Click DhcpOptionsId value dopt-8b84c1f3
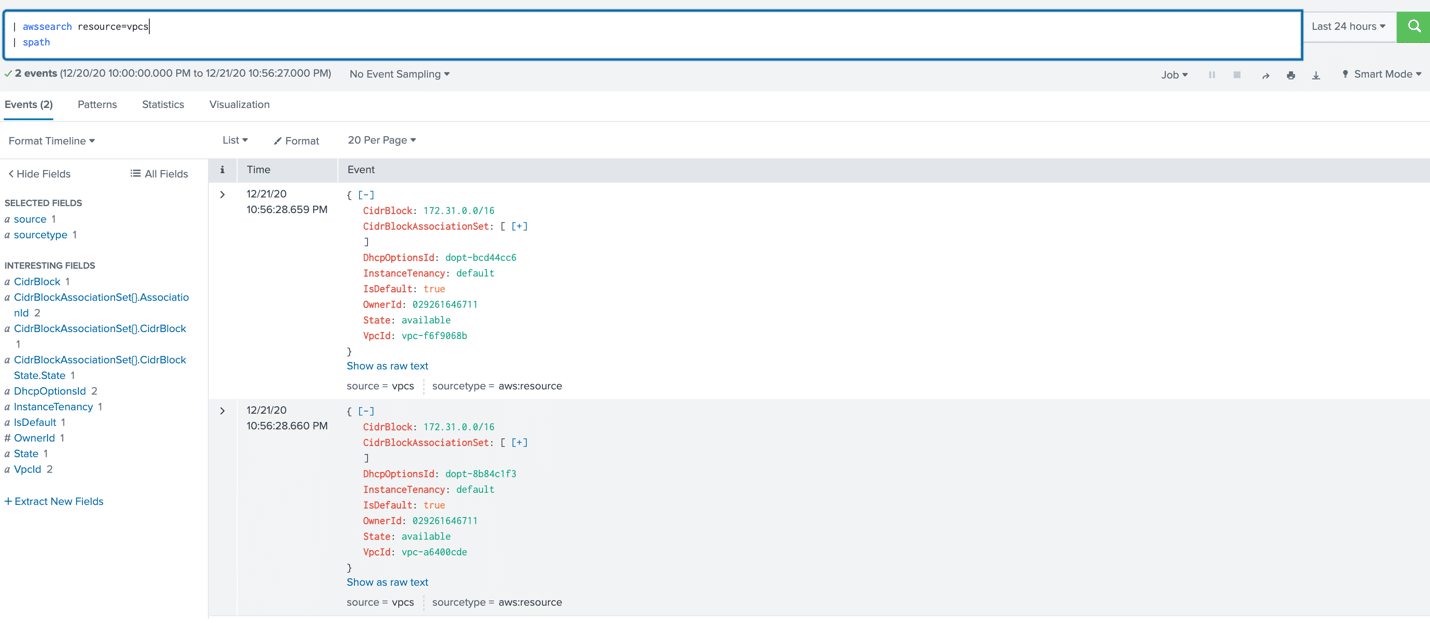Image resolution: width=1430 pixels, height=623 pixels. click(481, 474)
